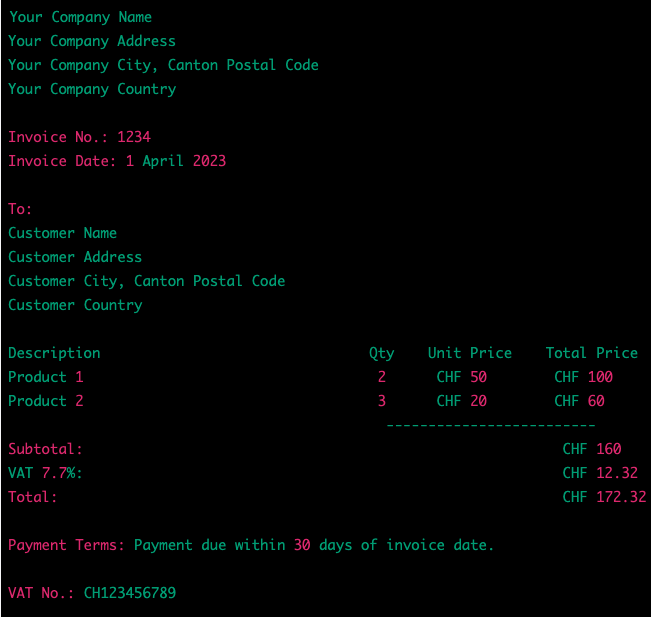651x617 pixels.
Task: Click the invoice number 1234
Action: [134, 137]
